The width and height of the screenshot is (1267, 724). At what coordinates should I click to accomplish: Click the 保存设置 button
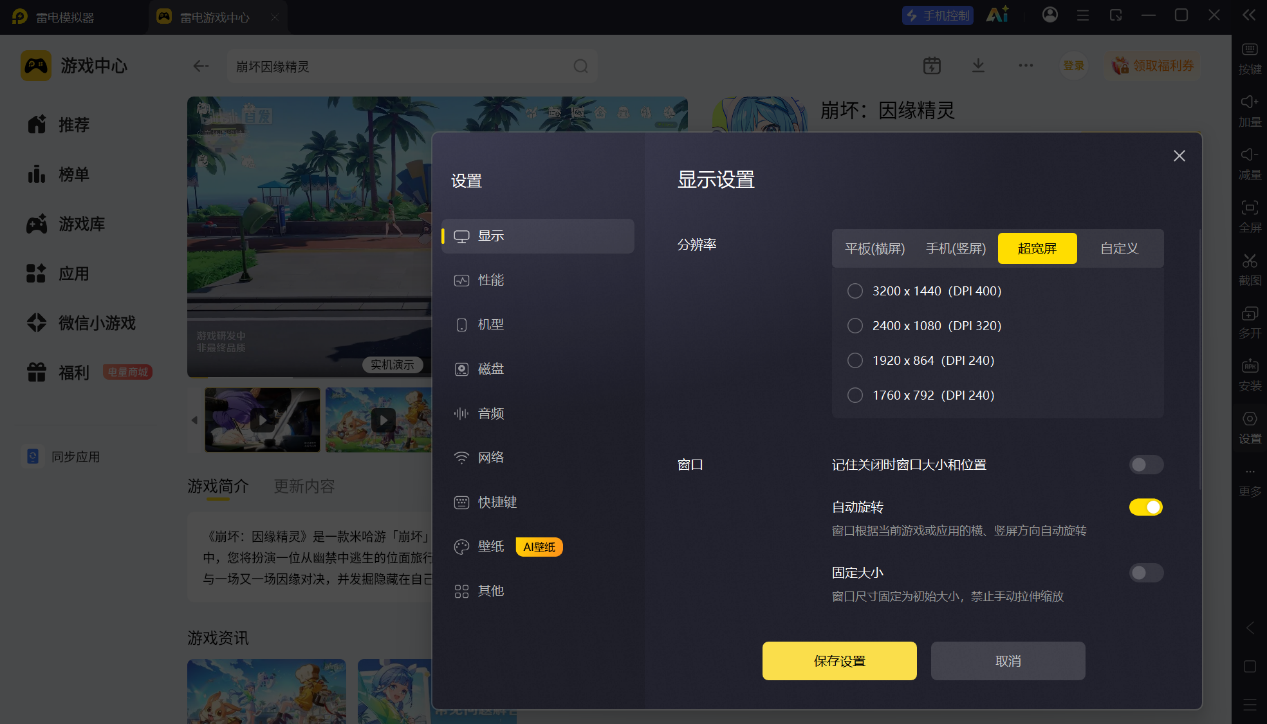[839, 661]
